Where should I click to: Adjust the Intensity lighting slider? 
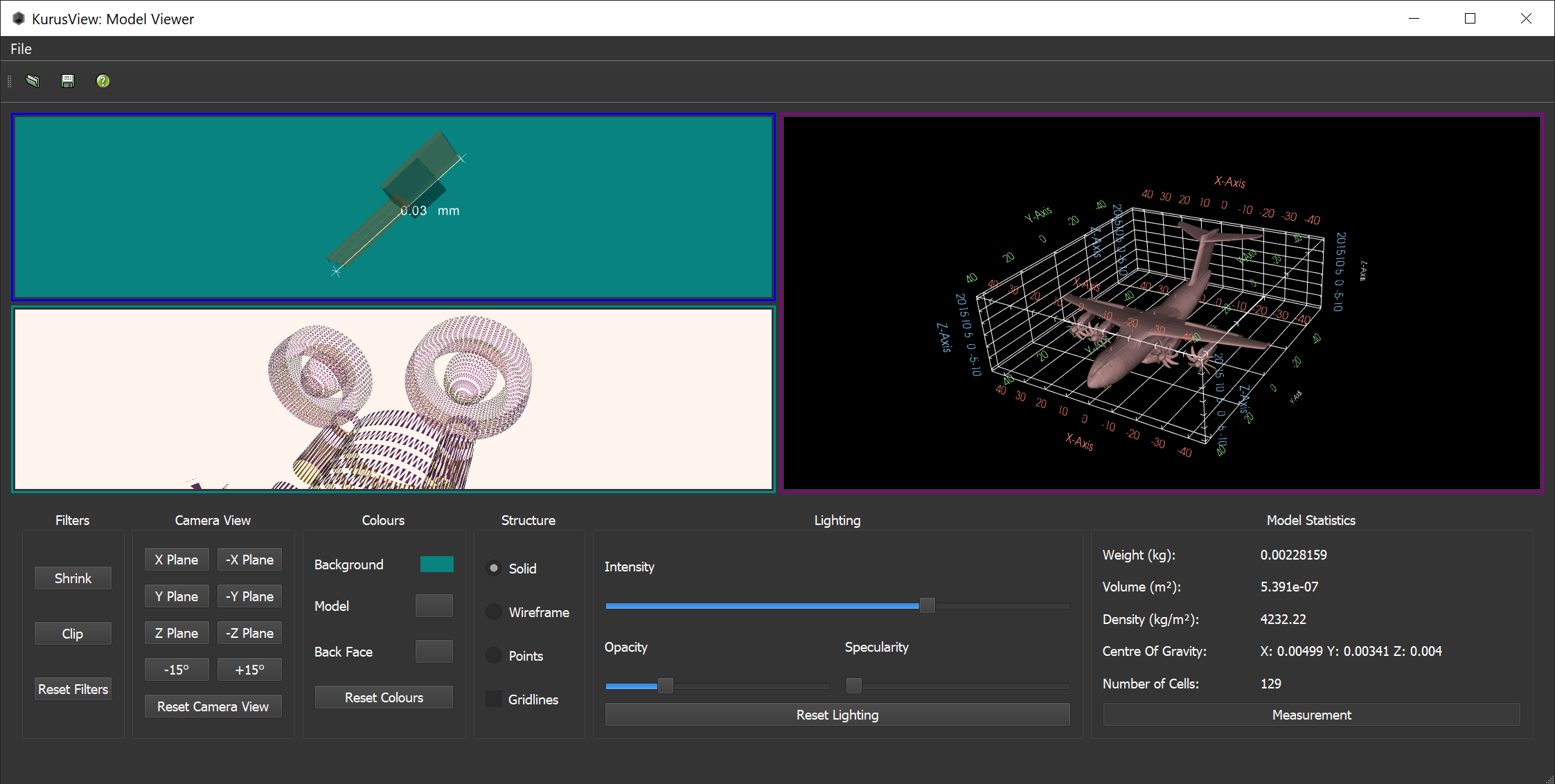click(927, 605)
